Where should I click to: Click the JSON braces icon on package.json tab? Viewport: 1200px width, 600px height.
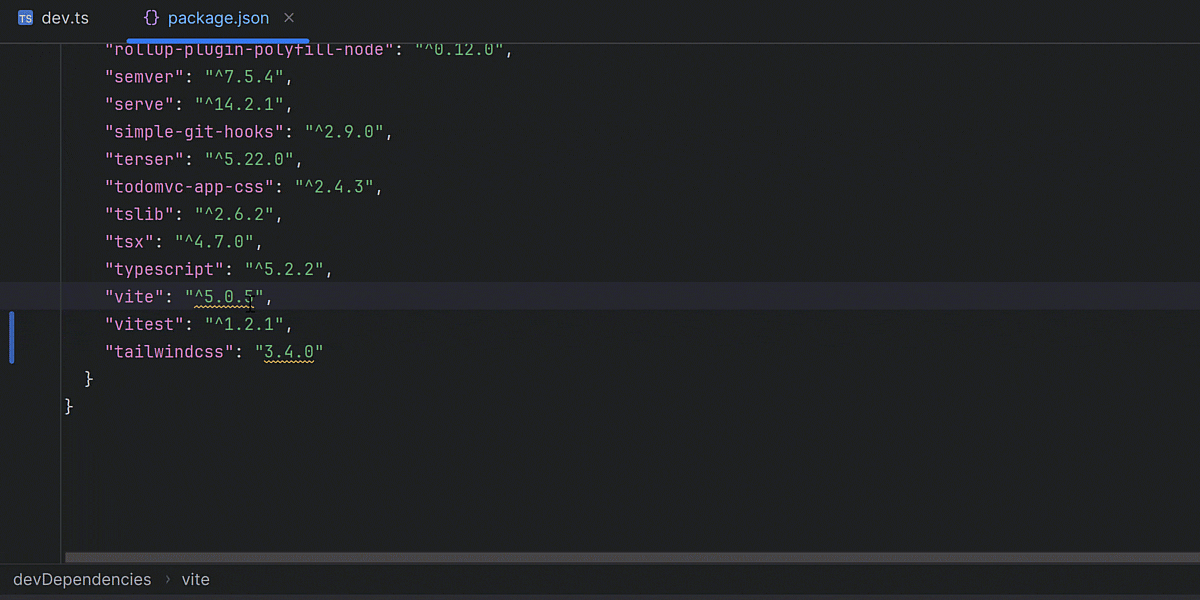click(x=151, y=17)
